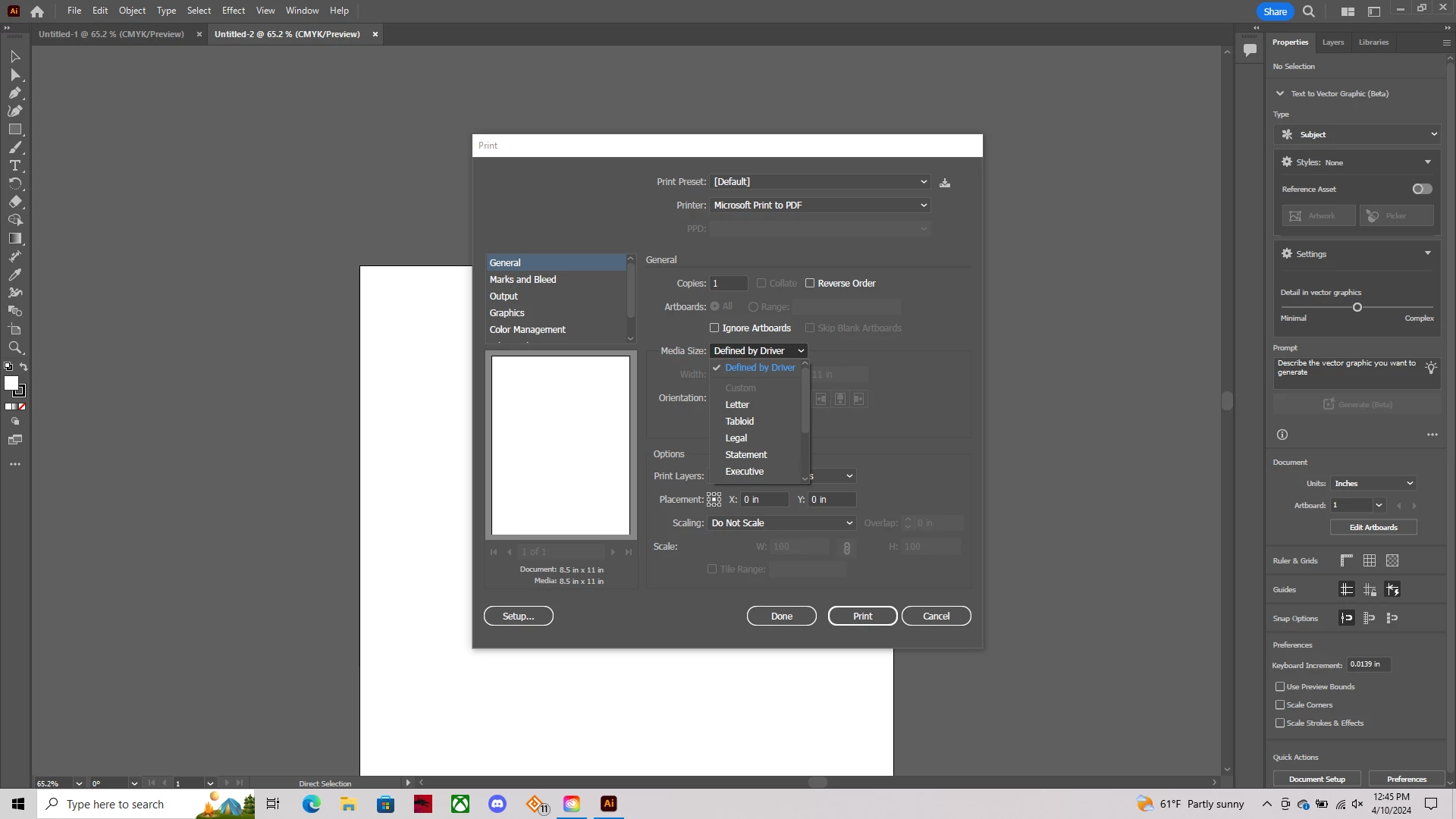Toggle the Reference Asset switch

[1422, 190]
